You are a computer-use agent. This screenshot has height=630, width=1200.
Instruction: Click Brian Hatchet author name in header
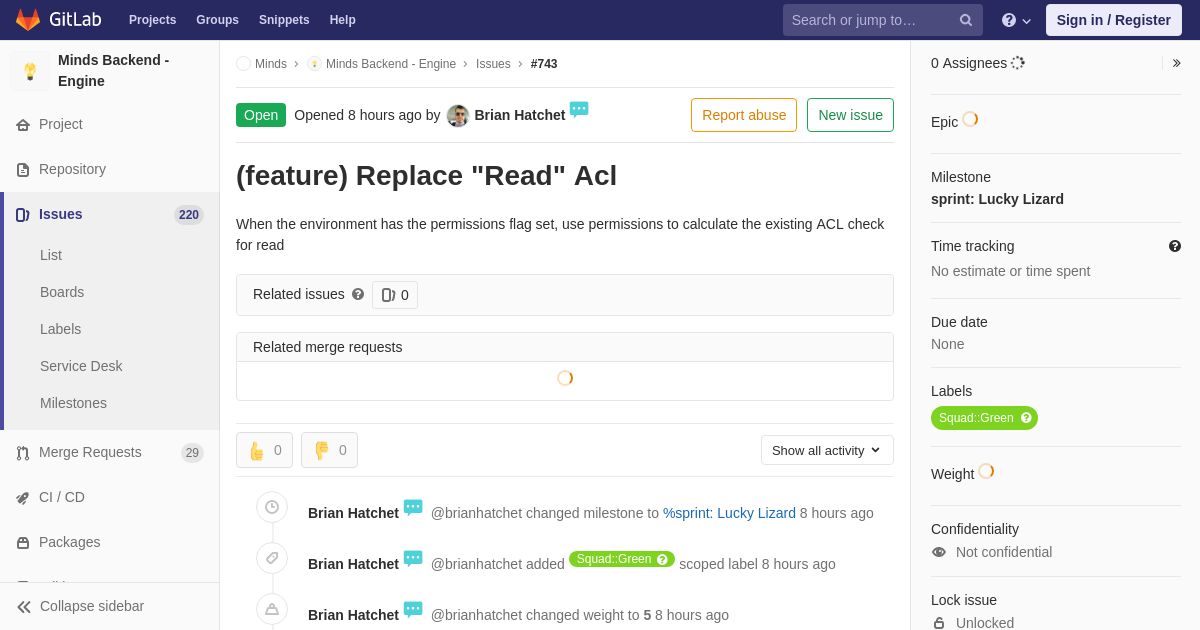tap(520, 115)
